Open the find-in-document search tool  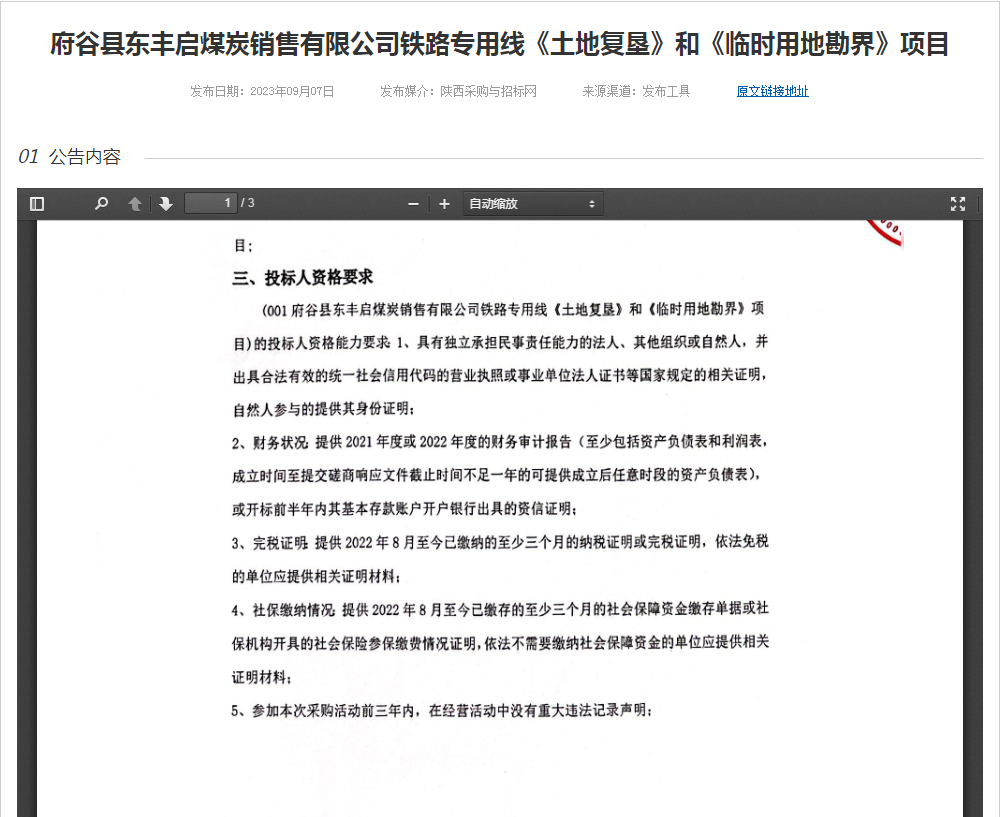[x=101, y=203]
